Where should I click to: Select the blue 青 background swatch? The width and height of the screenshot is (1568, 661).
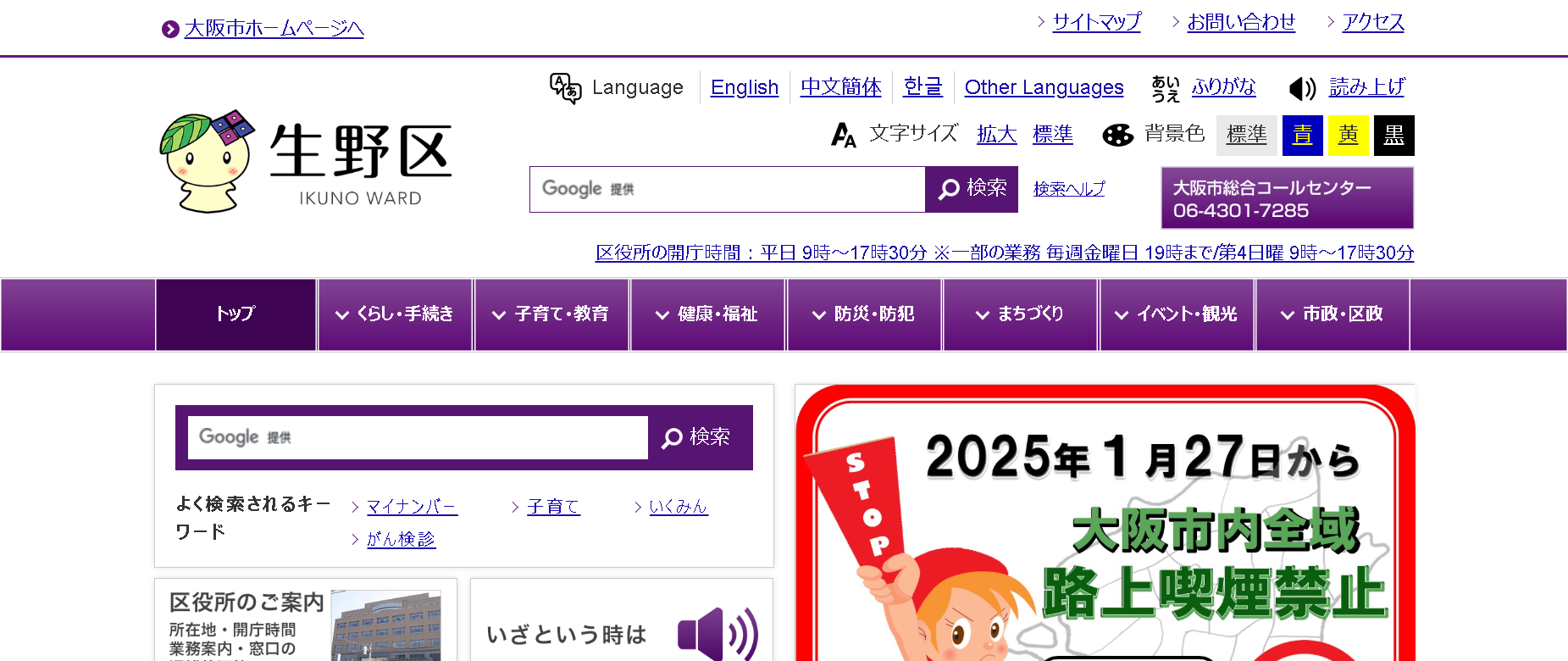(1303, 136)
